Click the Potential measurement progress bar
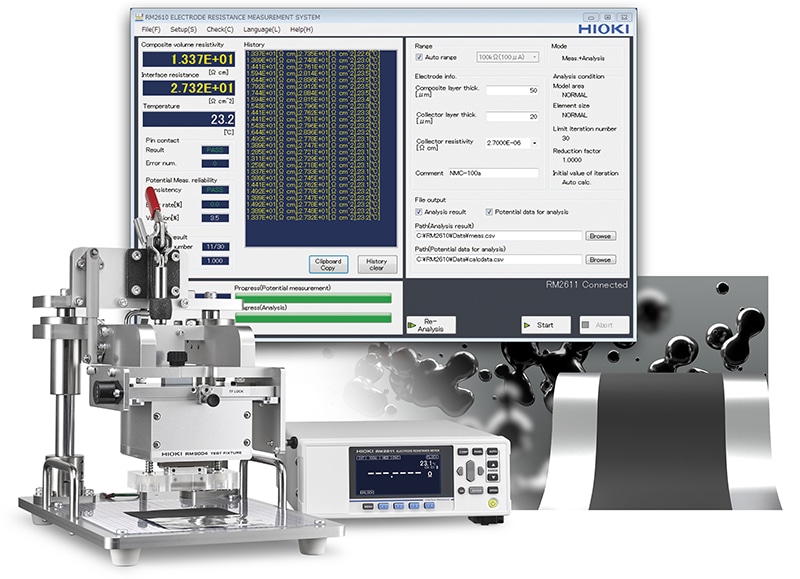 [x=314, y=297]
